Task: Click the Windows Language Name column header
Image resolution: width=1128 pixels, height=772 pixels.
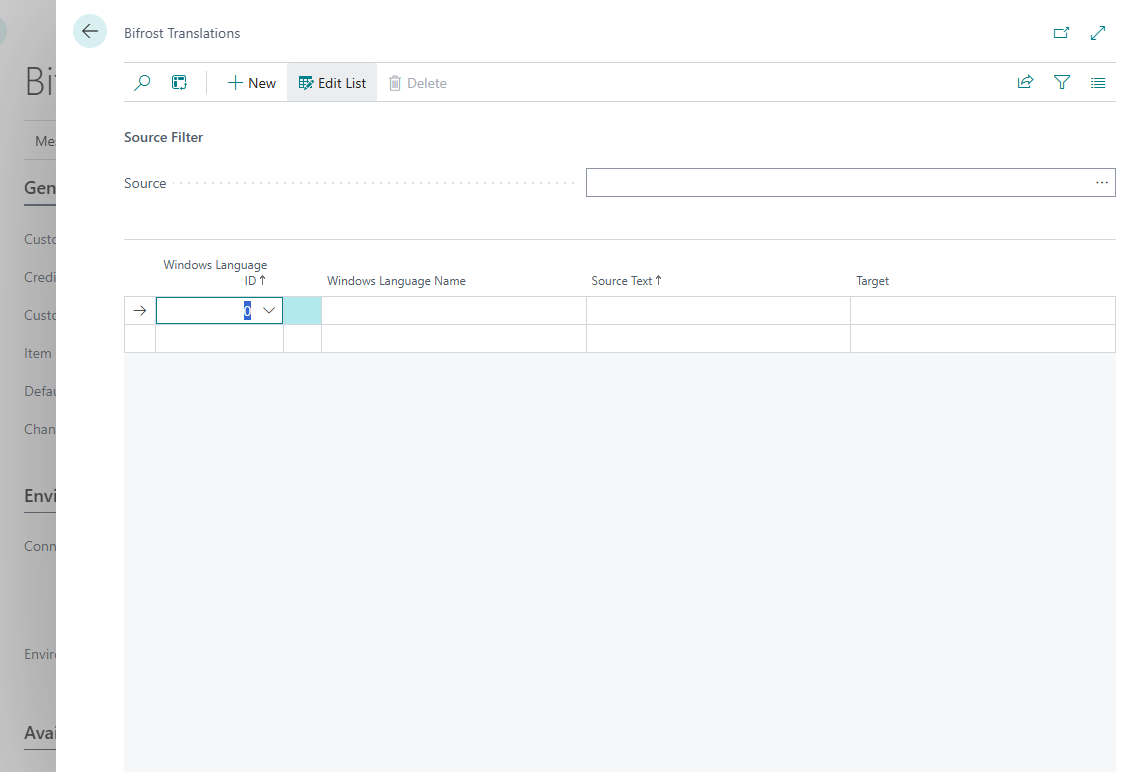Action: [x=396, y=281]
